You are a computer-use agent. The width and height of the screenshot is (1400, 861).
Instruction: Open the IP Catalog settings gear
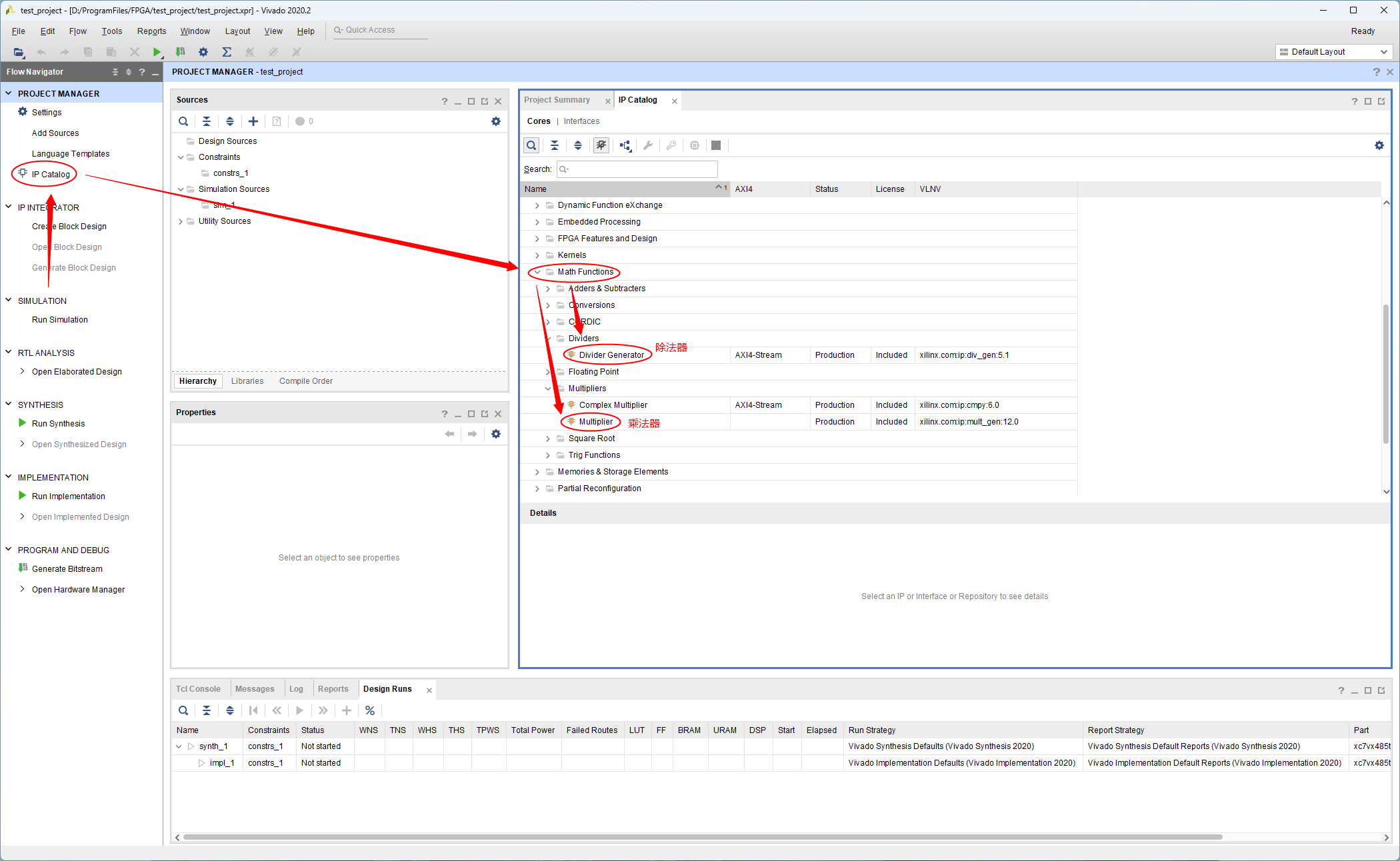[x=1379, y=145]
